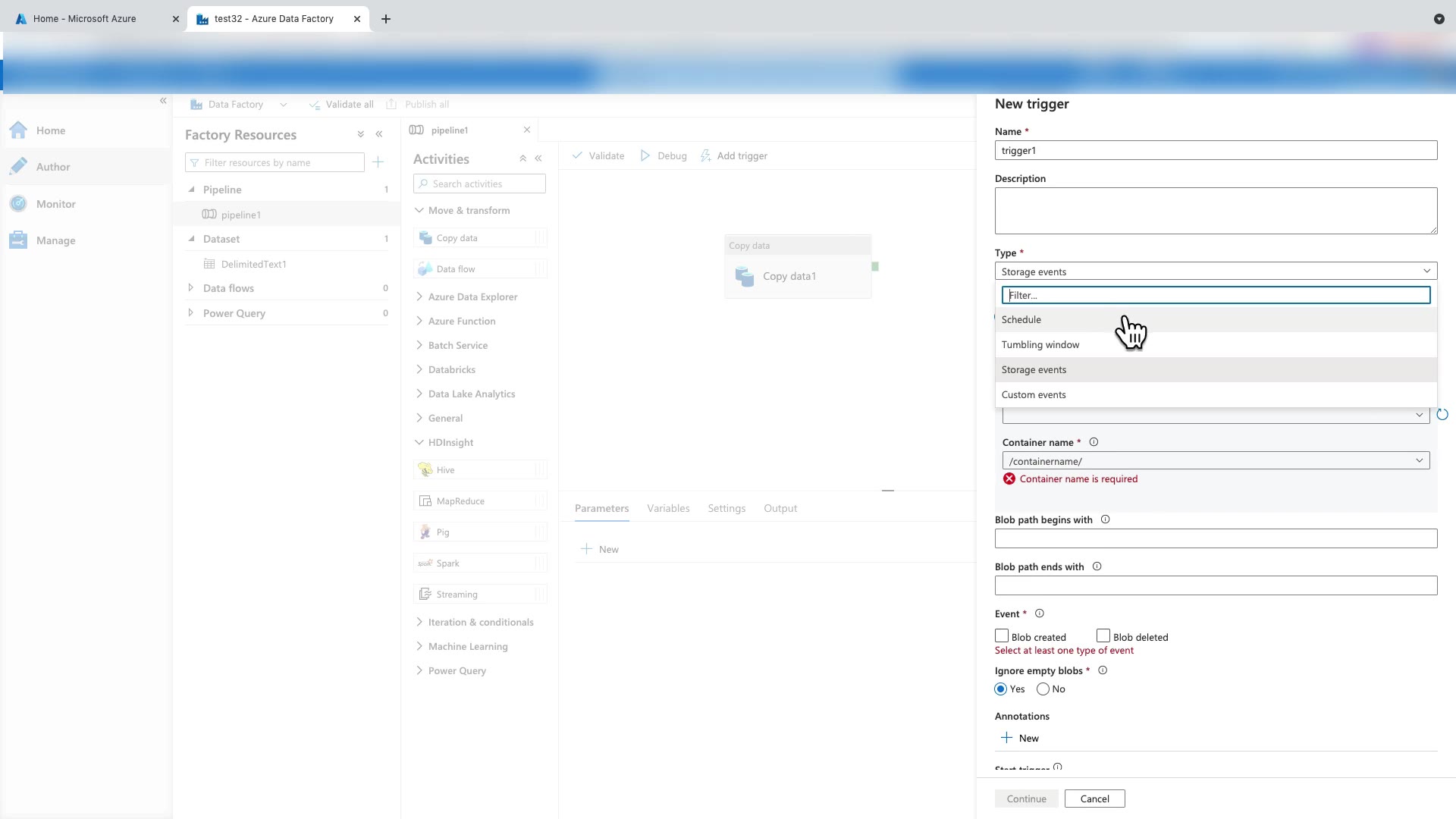Click the refresh icon beside storage dropdown
Viewport: 1456px width, 819px height.
pyautogui.click(x=1442, y=415)
